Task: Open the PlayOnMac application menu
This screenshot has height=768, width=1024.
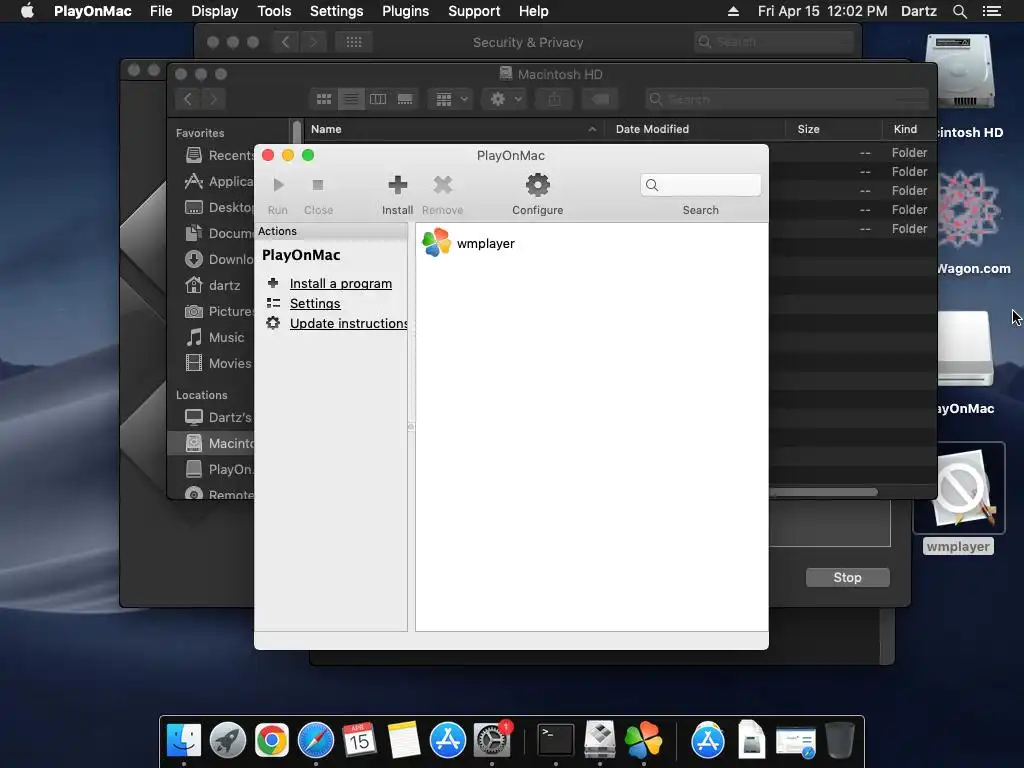Action: (x=93, y=11)
